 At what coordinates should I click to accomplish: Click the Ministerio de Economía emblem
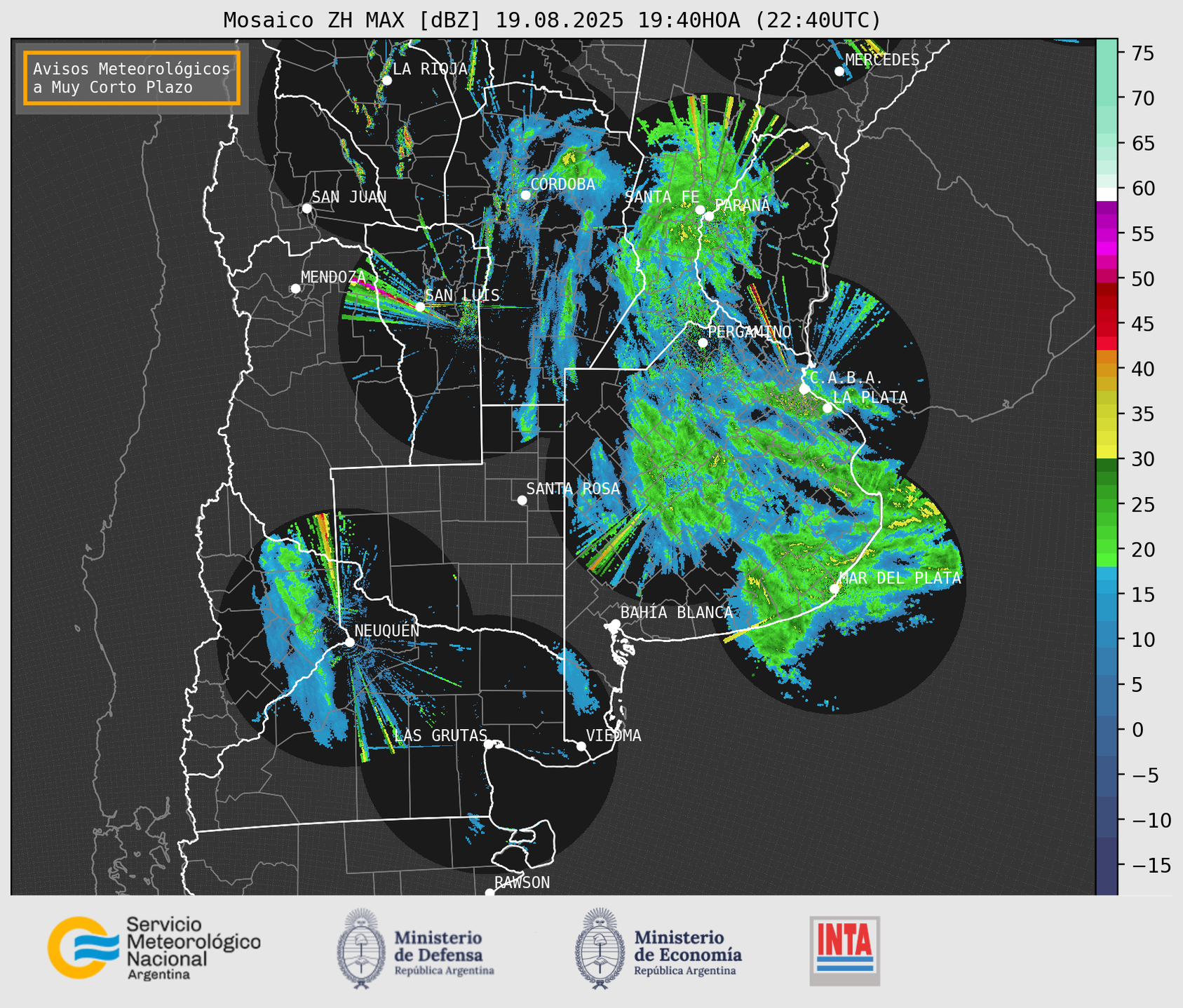pos(600,948)
